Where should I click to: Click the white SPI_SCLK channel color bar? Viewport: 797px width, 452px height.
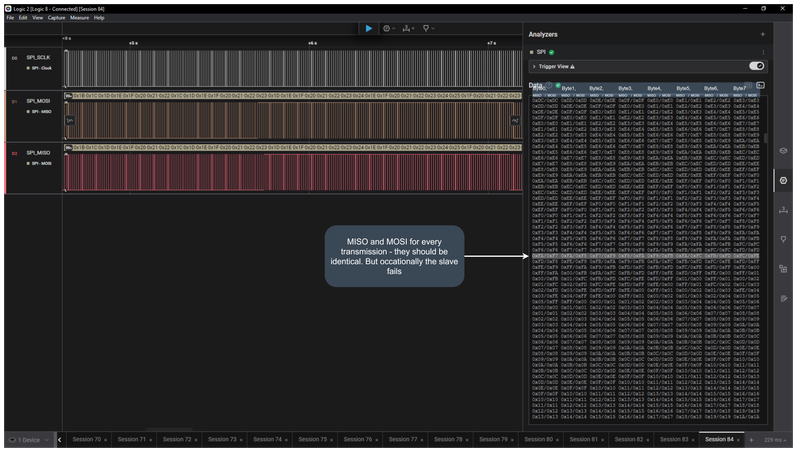click(x=6, y=69)
